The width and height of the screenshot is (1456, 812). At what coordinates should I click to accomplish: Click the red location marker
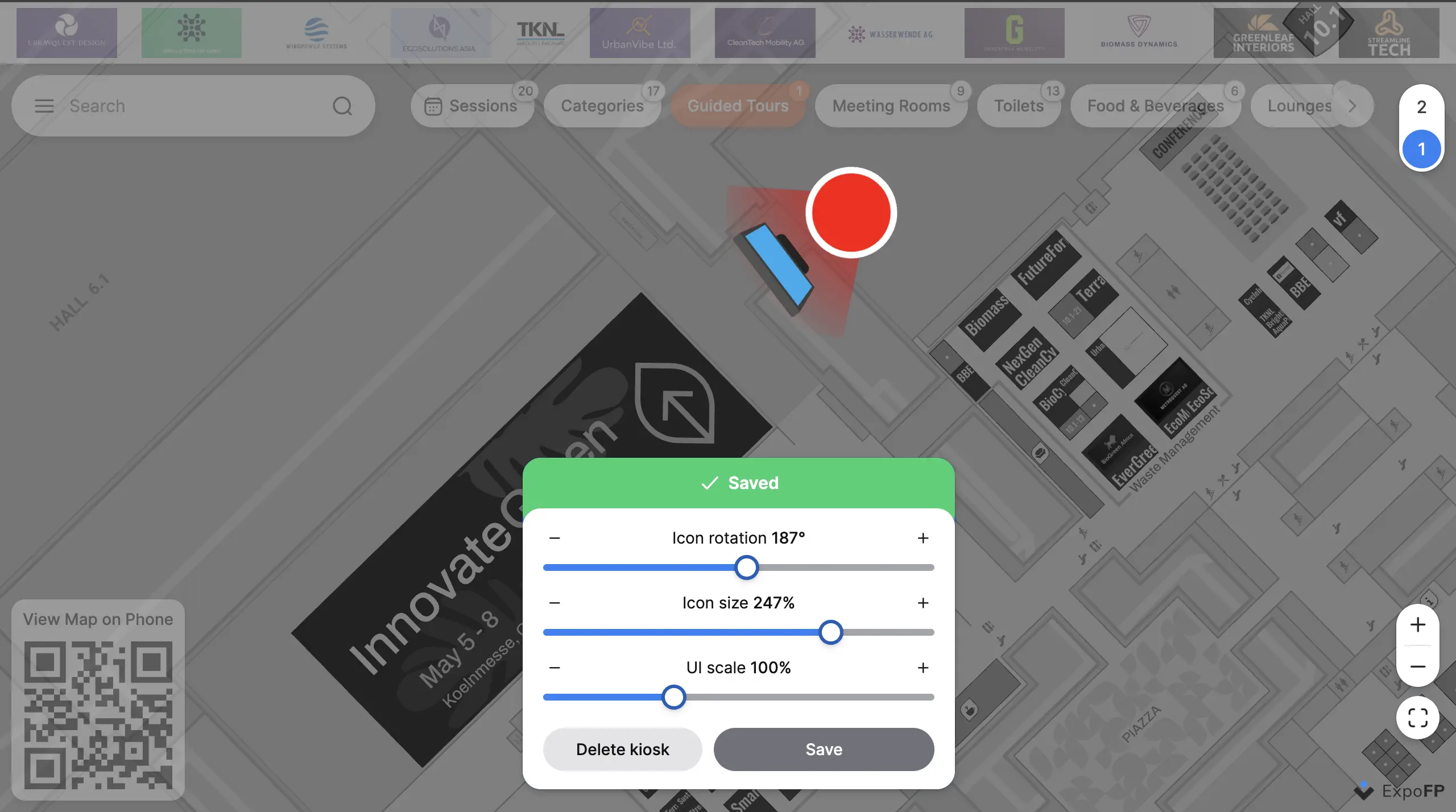tap(851, 212)
